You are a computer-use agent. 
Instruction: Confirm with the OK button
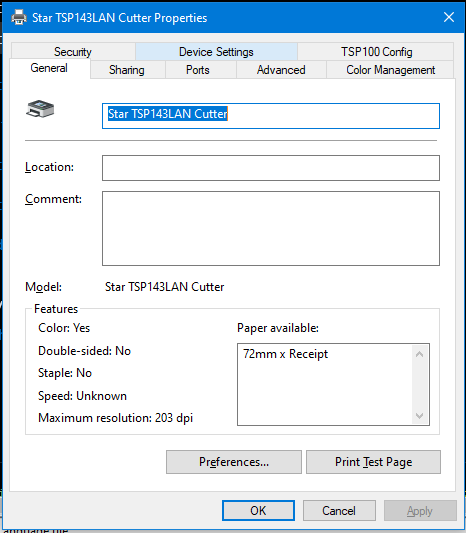point(258,511)
